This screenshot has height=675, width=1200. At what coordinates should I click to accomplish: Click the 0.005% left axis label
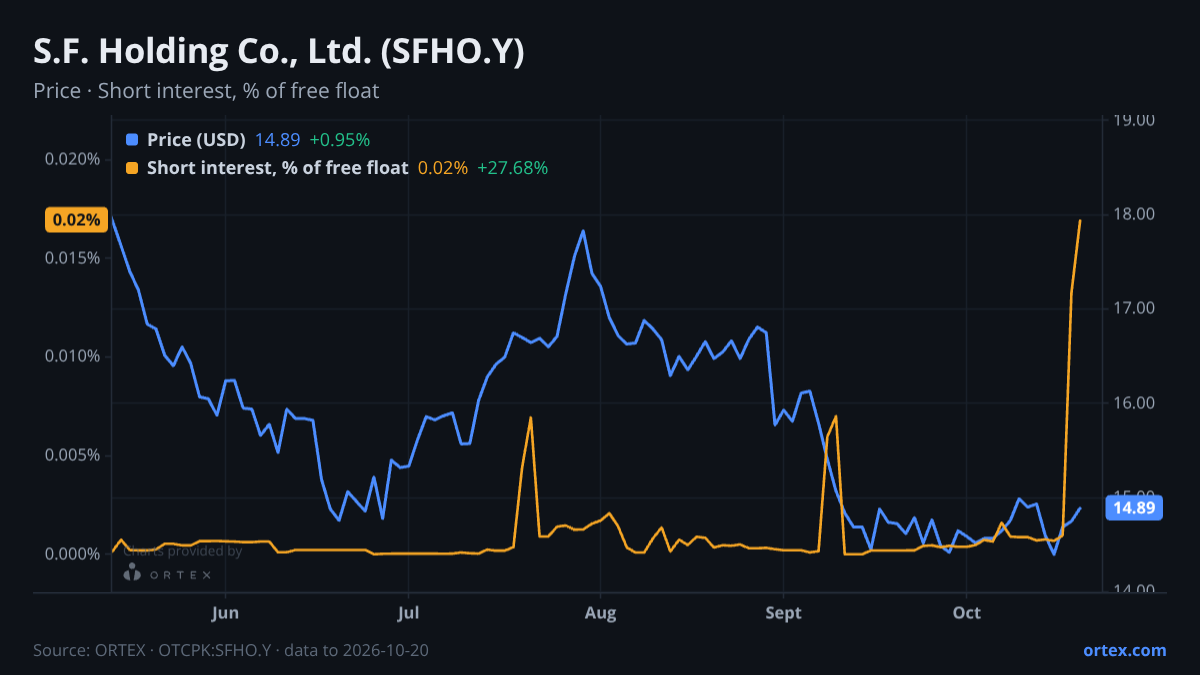(x=72, y=455)
